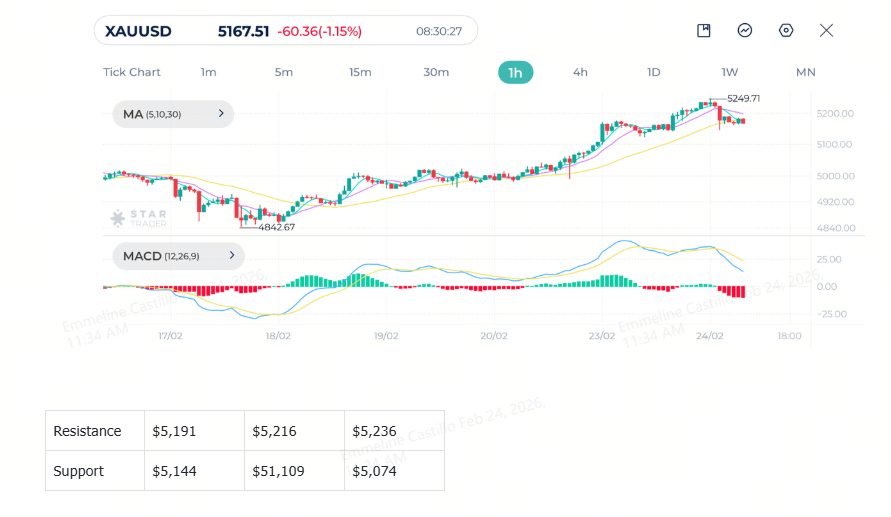Open the MA indicator pill

click(173, 114)
